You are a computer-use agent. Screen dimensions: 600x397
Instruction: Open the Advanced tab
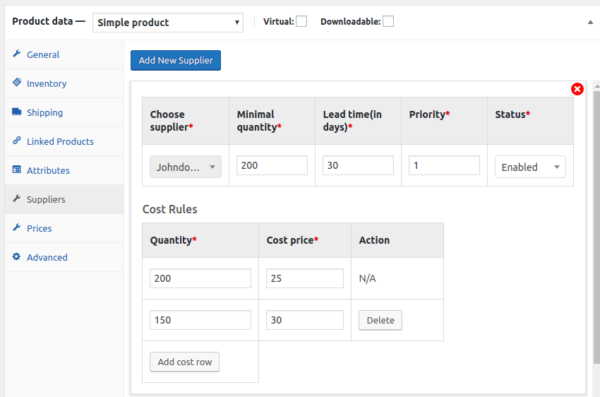point(64,257)
